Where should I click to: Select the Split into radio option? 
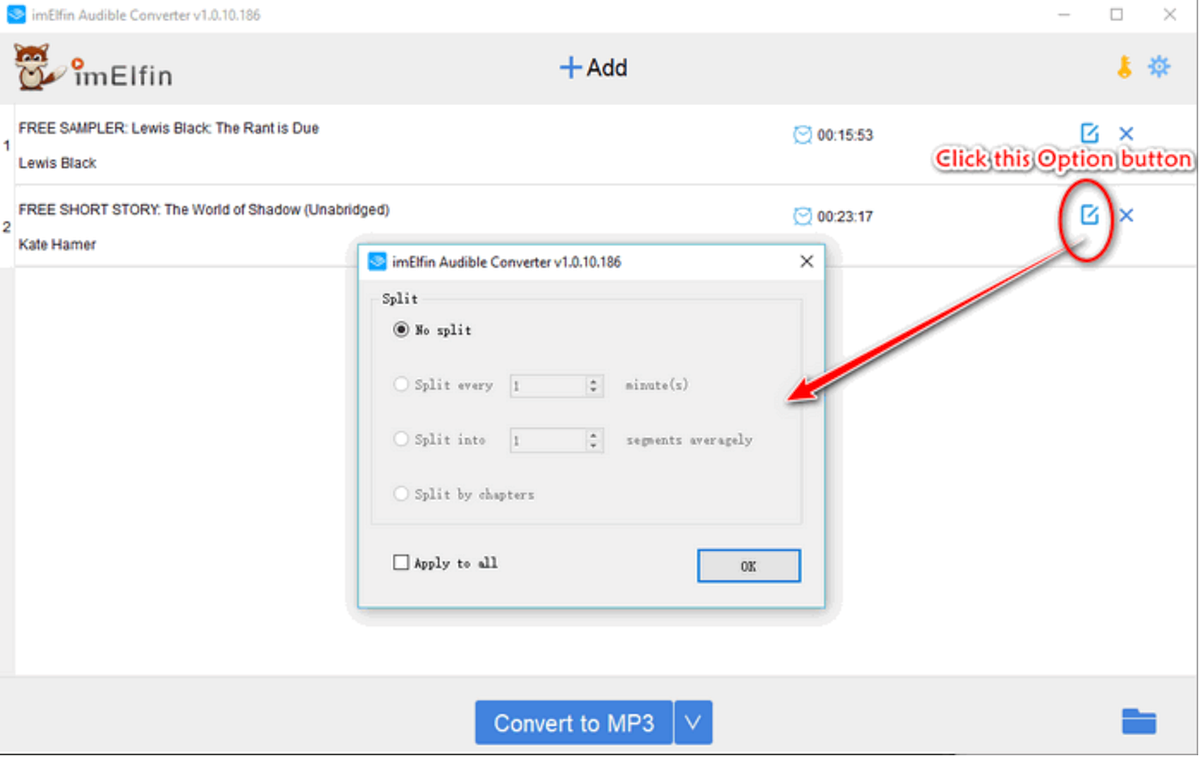click(x=401, y=439)
